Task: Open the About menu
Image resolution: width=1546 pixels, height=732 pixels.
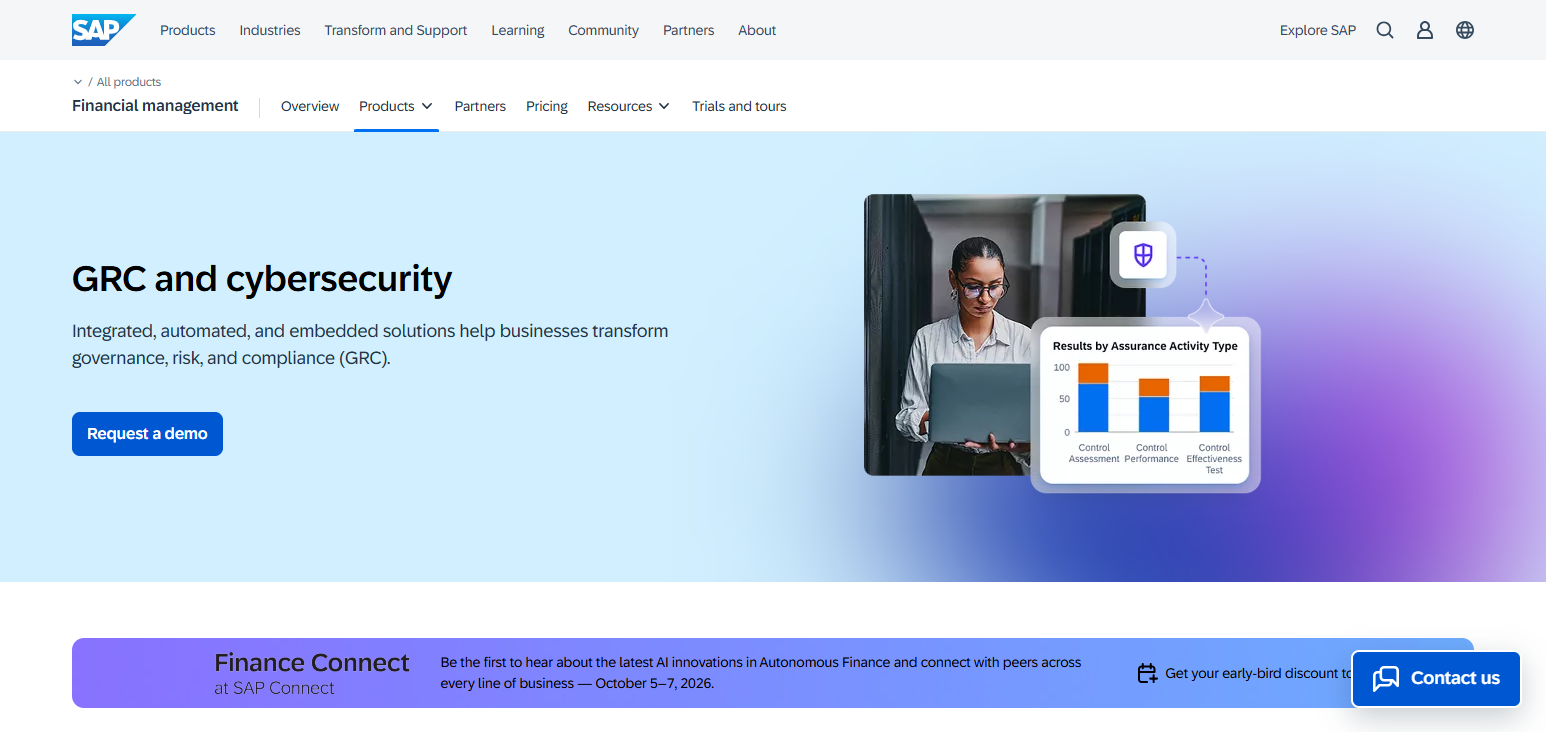Action: pos(757,30)
